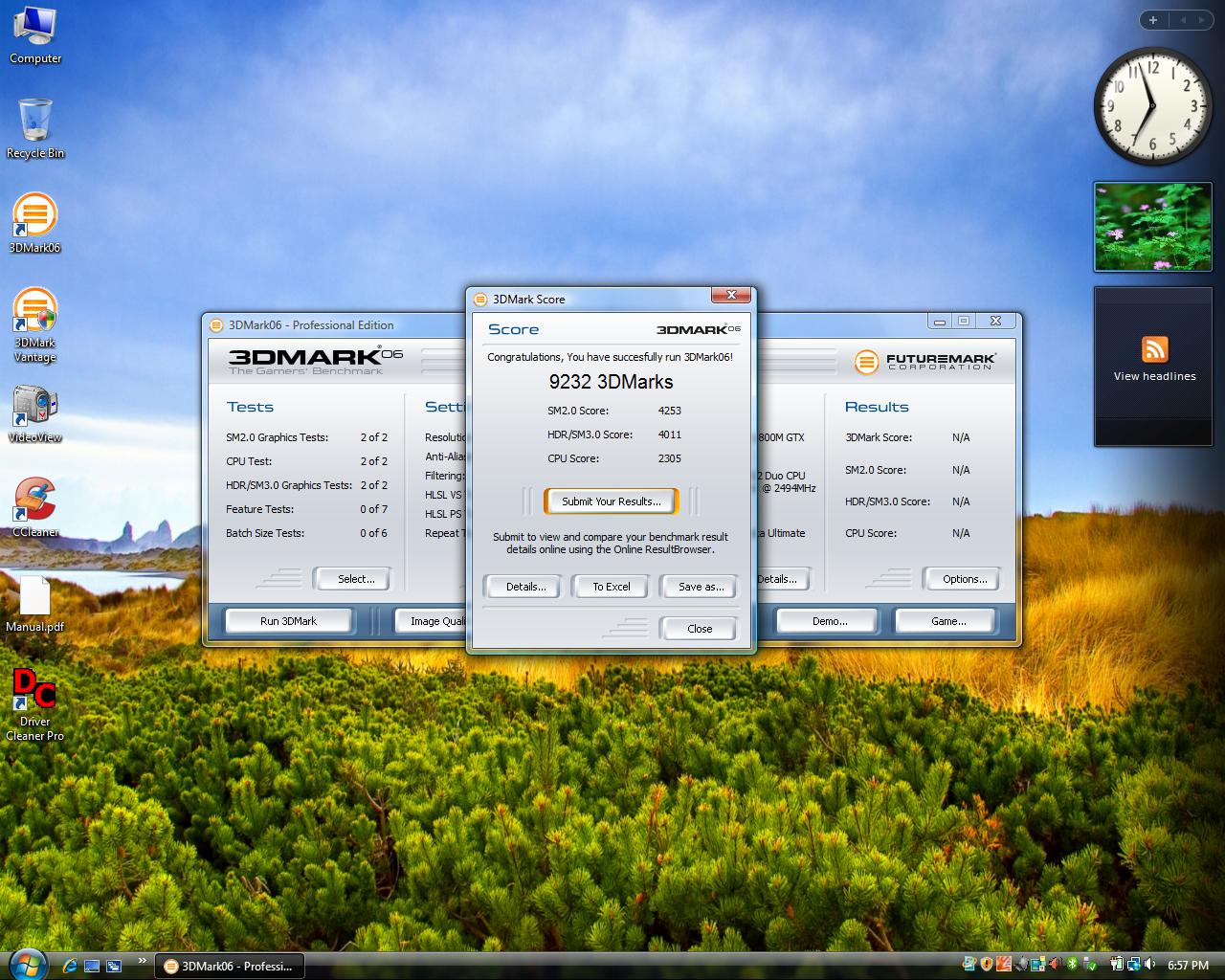This screenshot has width=1225, height=980.
Task: Select the VideoView camcorder shortcut
Action: tap(34, 414)
